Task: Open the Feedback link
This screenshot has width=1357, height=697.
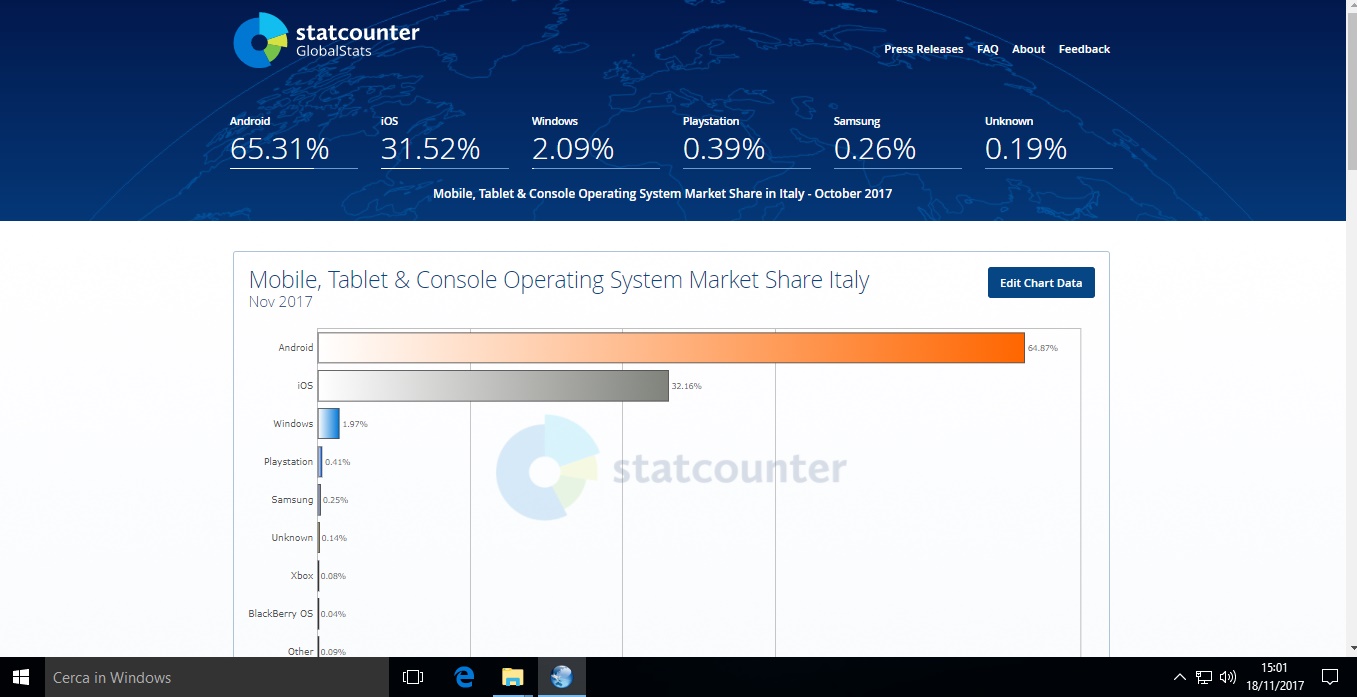Action: click(1084, 49)
